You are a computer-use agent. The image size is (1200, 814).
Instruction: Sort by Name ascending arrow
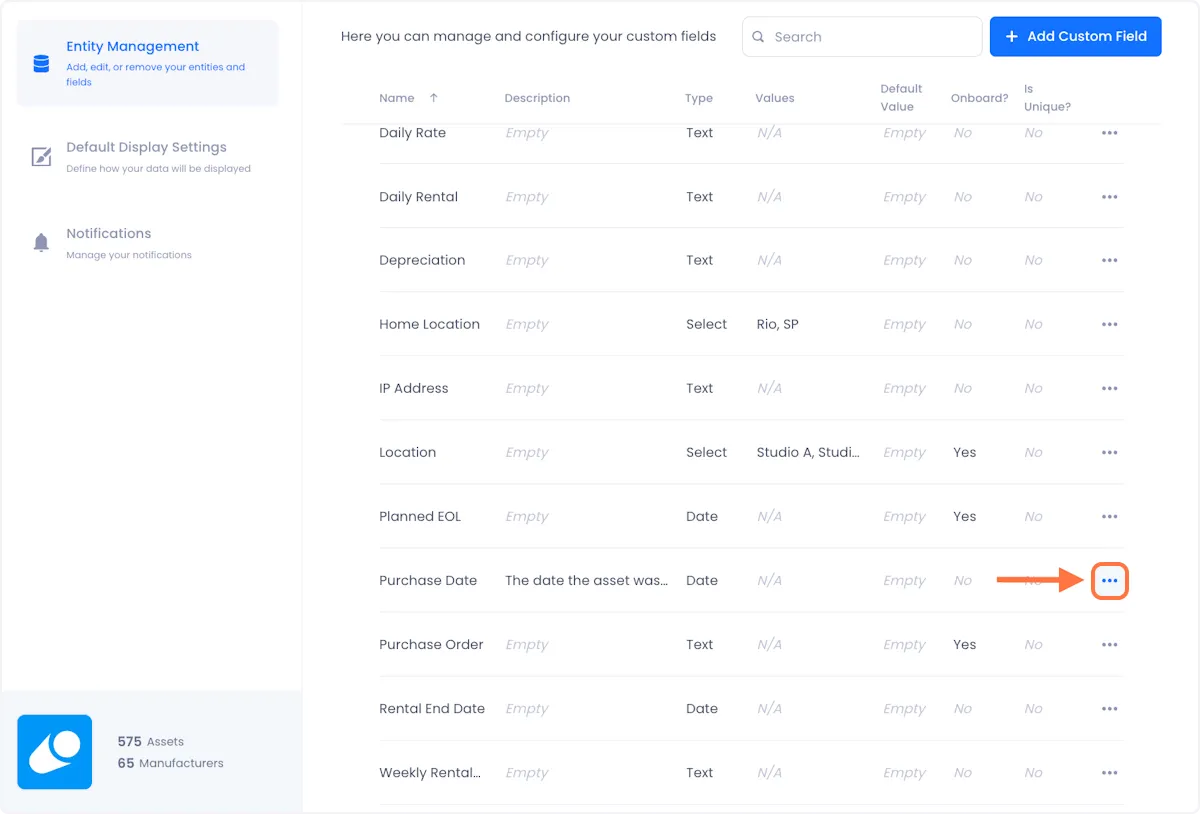[433, 98]
